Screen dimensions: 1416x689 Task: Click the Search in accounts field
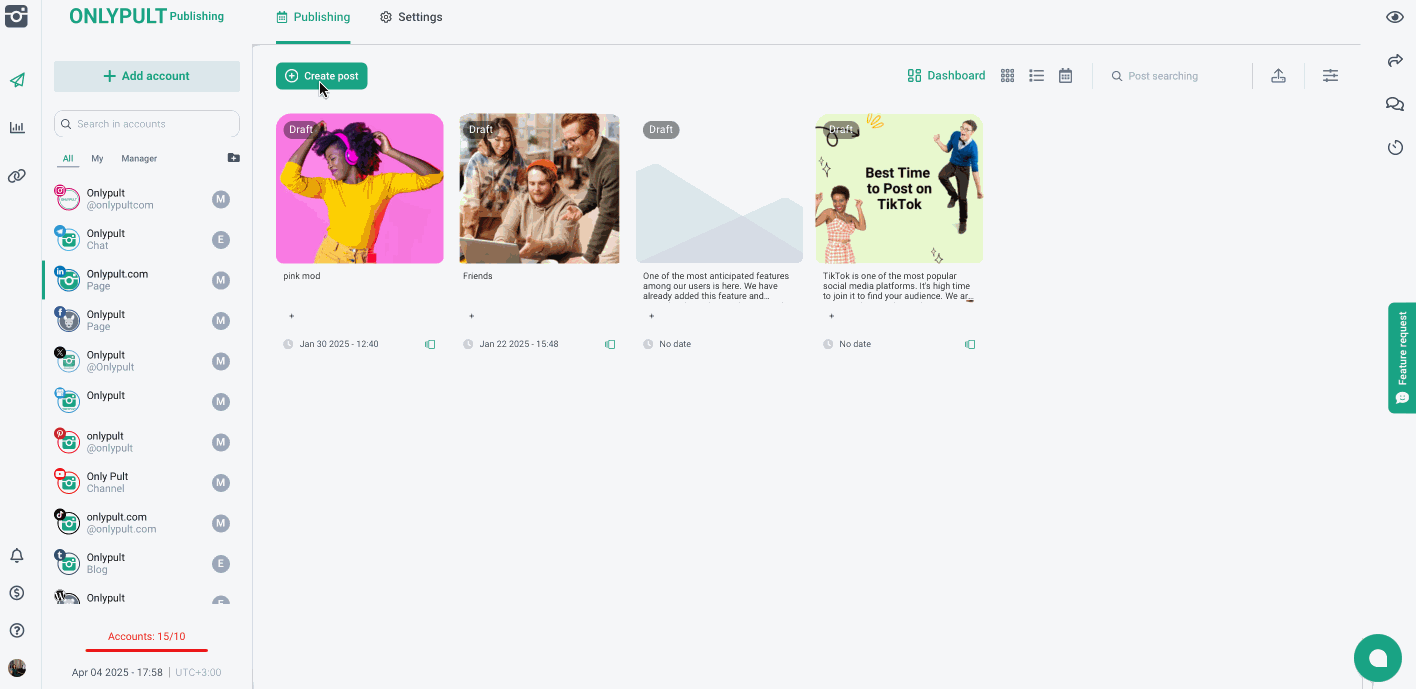click(x=147, y=124)
